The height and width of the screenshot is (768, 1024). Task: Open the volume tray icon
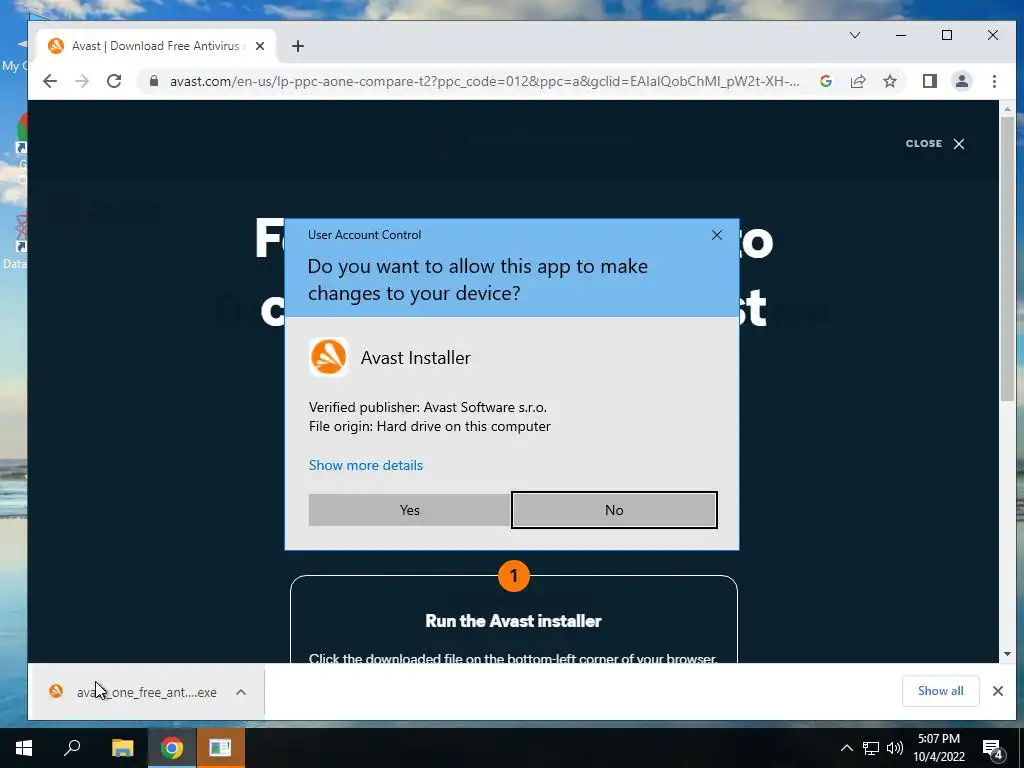point(895,748)
